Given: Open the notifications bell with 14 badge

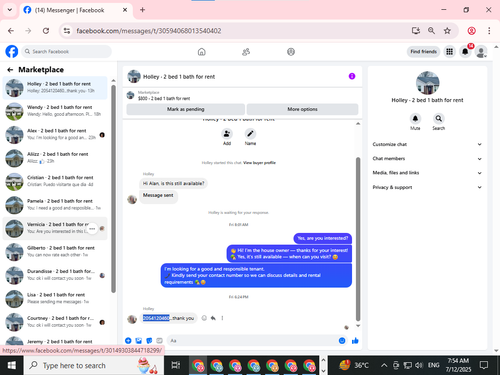Looking at the screenshot, I should pyautogui.click(x=465, y=52).
